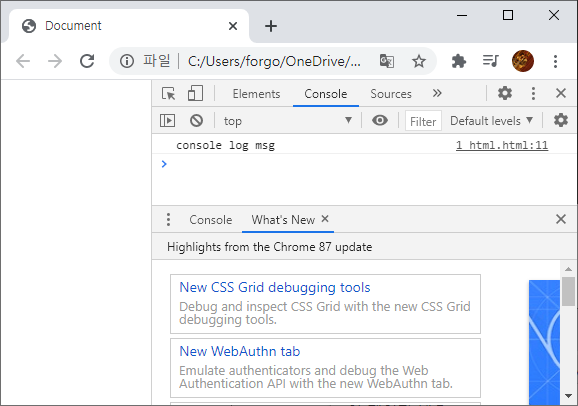Click the What's New scrollbar thumb
The height and width of the screenshot is (406, 578).
(568, 291)
